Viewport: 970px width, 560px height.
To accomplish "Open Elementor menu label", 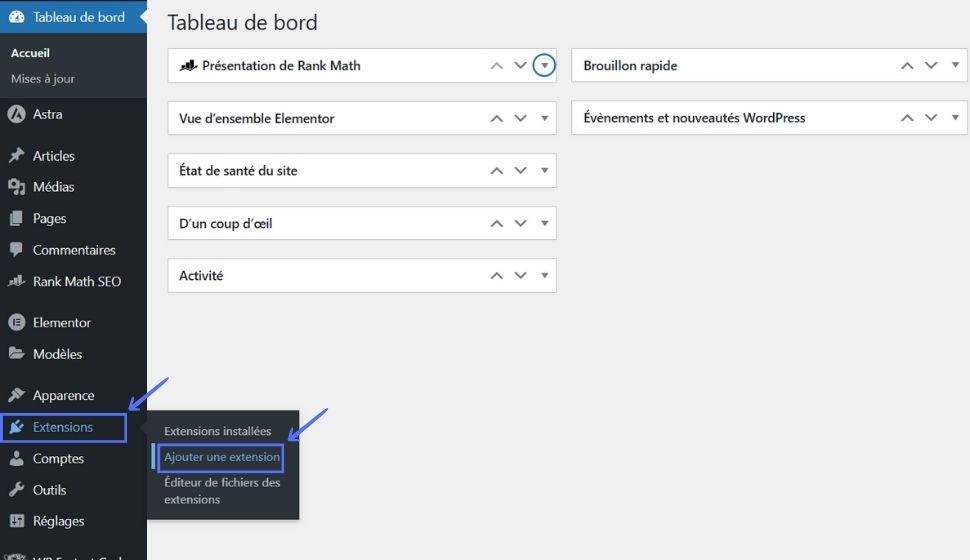I will pyautogui.click(x=62, y=322).
